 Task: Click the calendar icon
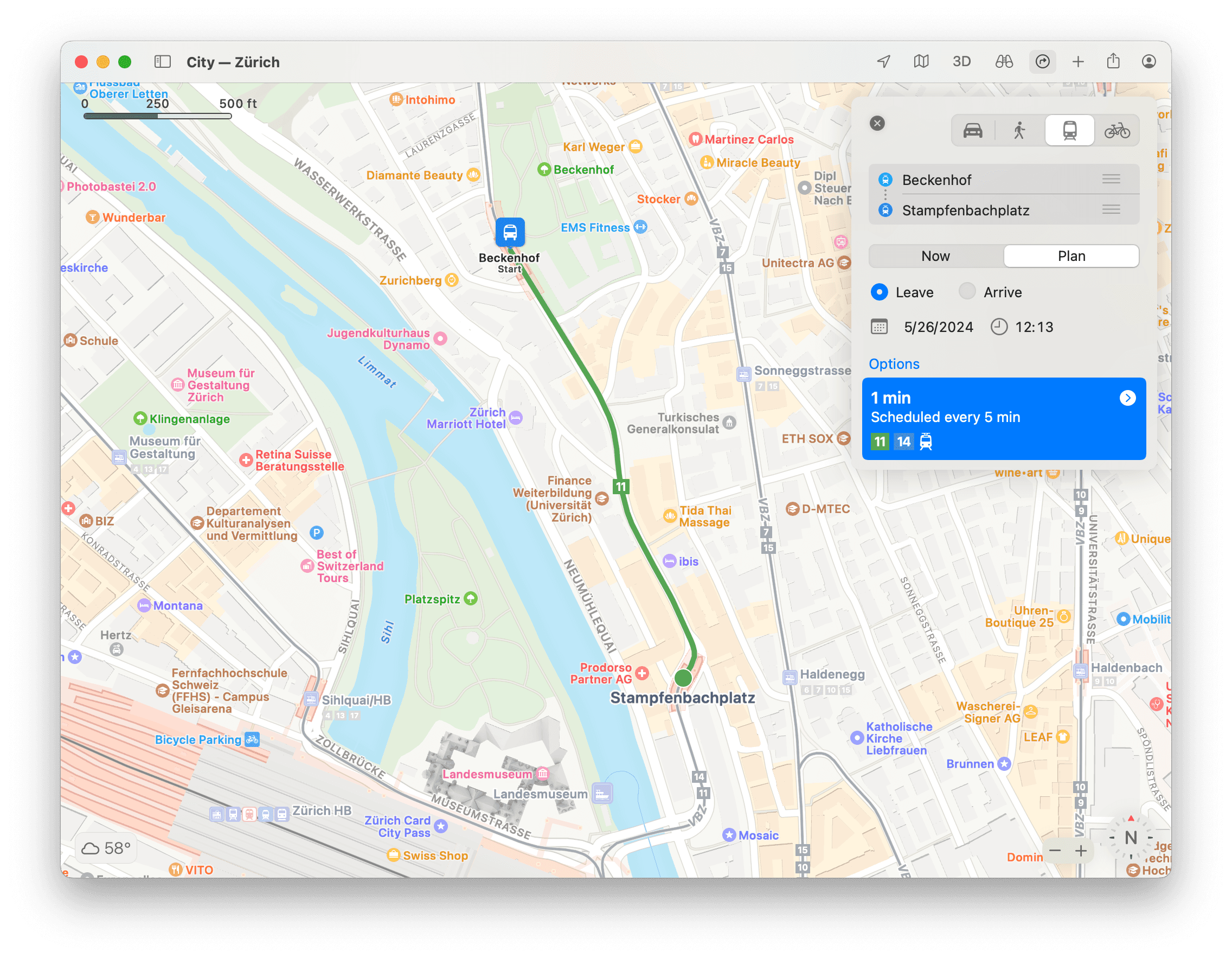tap(879, 327)
